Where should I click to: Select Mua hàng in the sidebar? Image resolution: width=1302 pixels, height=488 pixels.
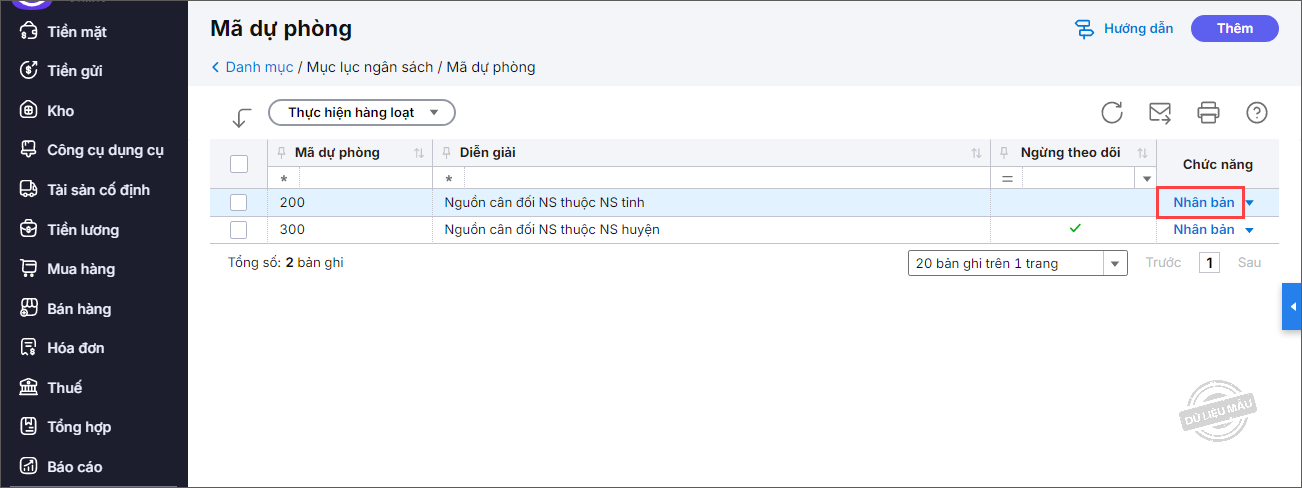pyautogui.click(x=80, y=269)
